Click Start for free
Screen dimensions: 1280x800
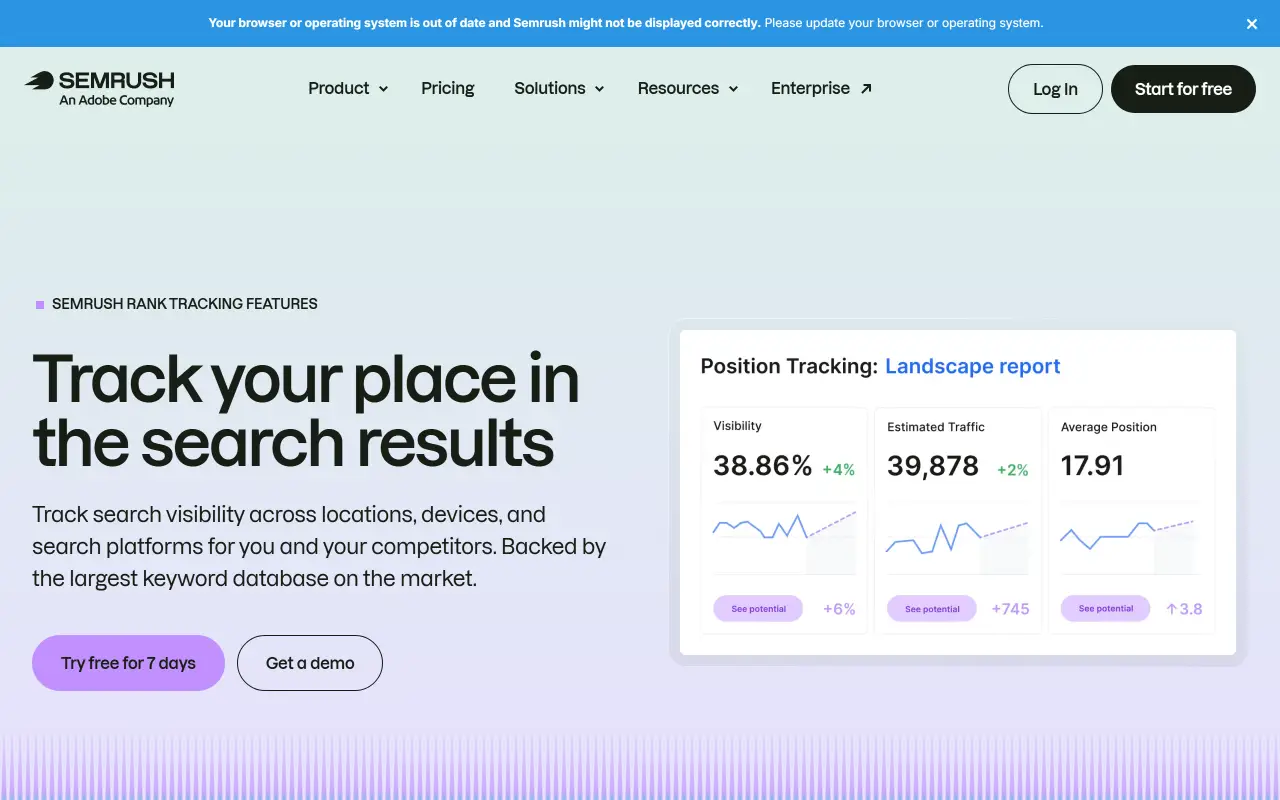click(1183, 89)
